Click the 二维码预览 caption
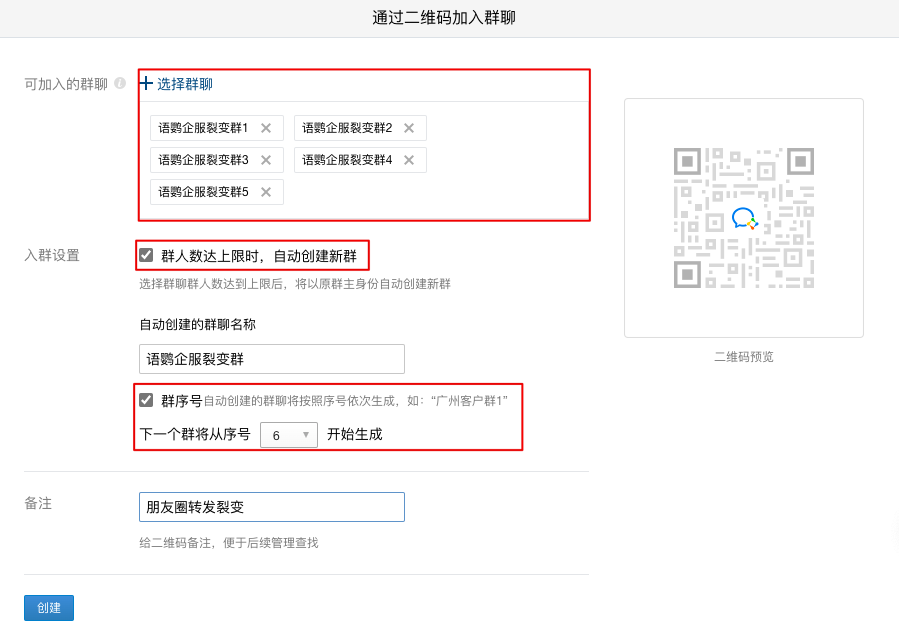The width and height of the screenshot is (899, 637). (x=743, y=357)
